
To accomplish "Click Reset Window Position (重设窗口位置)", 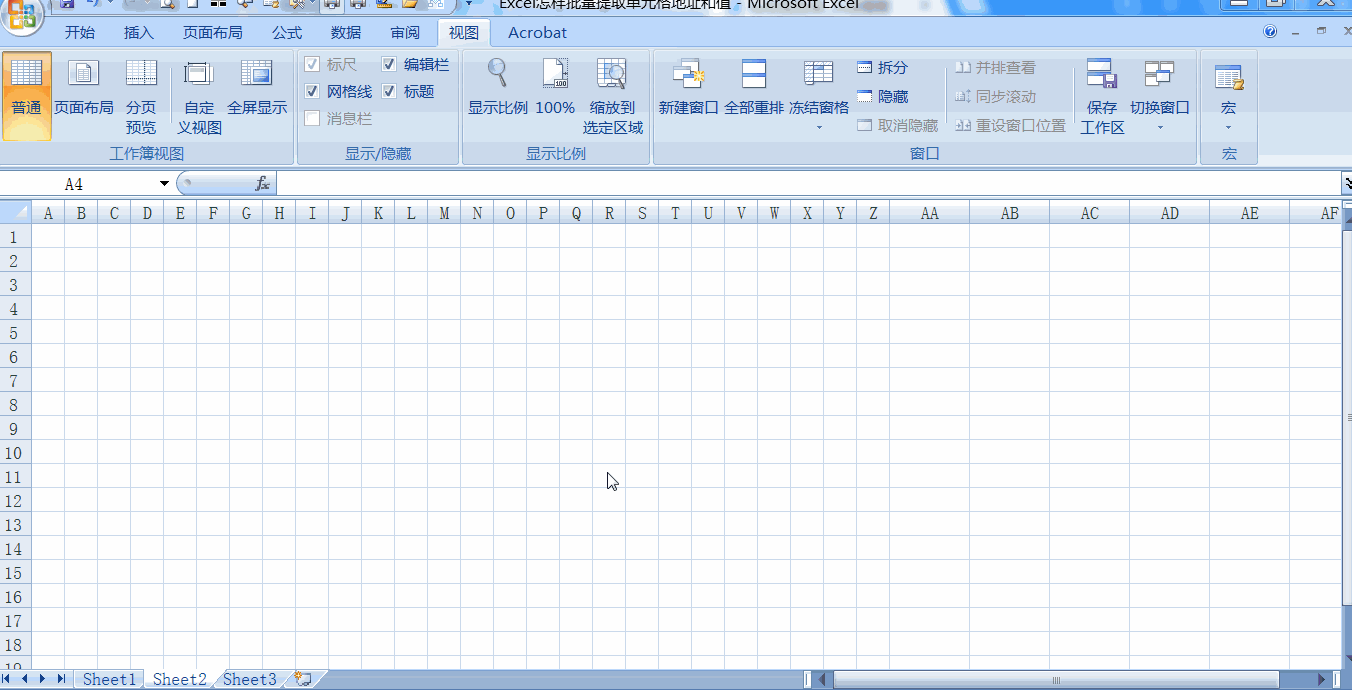I will (1010, 126).
